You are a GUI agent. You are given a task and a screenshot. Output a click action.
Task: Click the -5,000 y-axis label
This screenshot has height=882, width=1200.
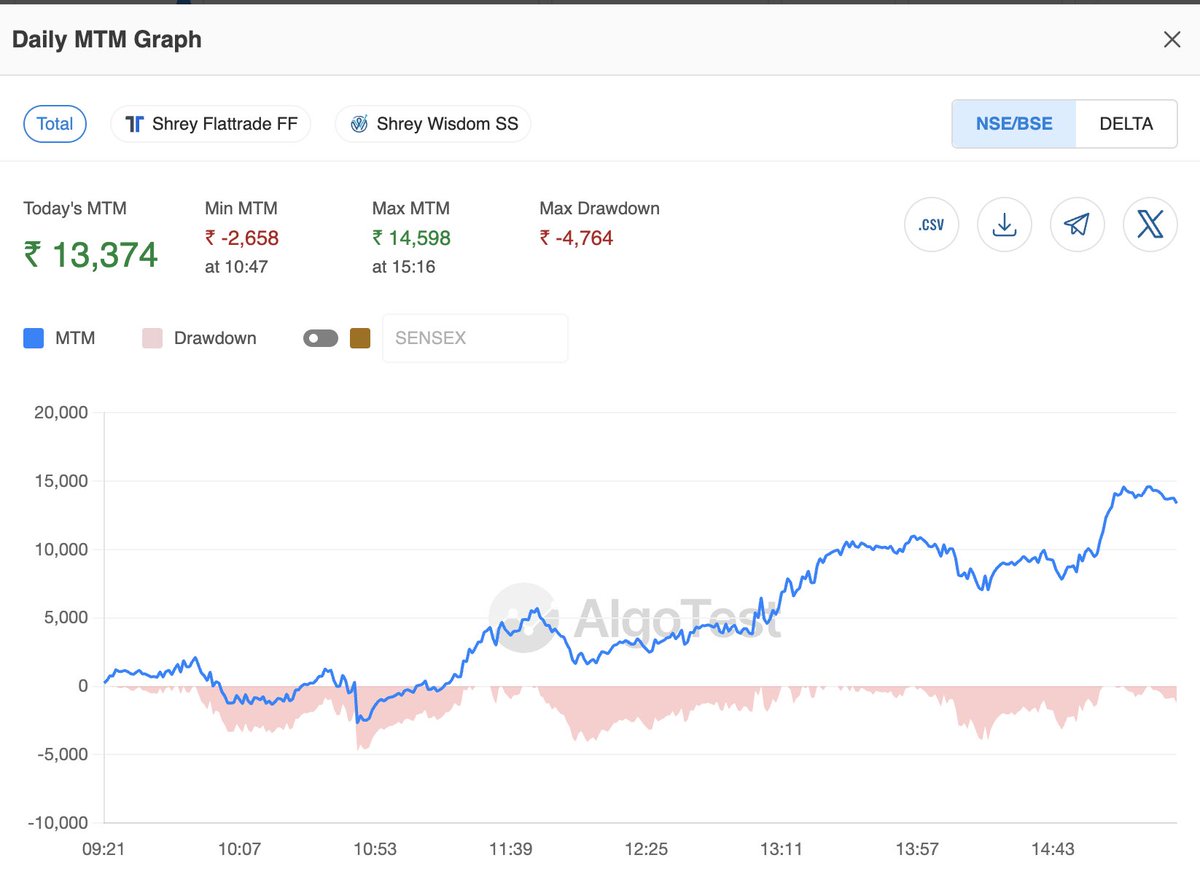pyautogui.click(x=63, y=754)
